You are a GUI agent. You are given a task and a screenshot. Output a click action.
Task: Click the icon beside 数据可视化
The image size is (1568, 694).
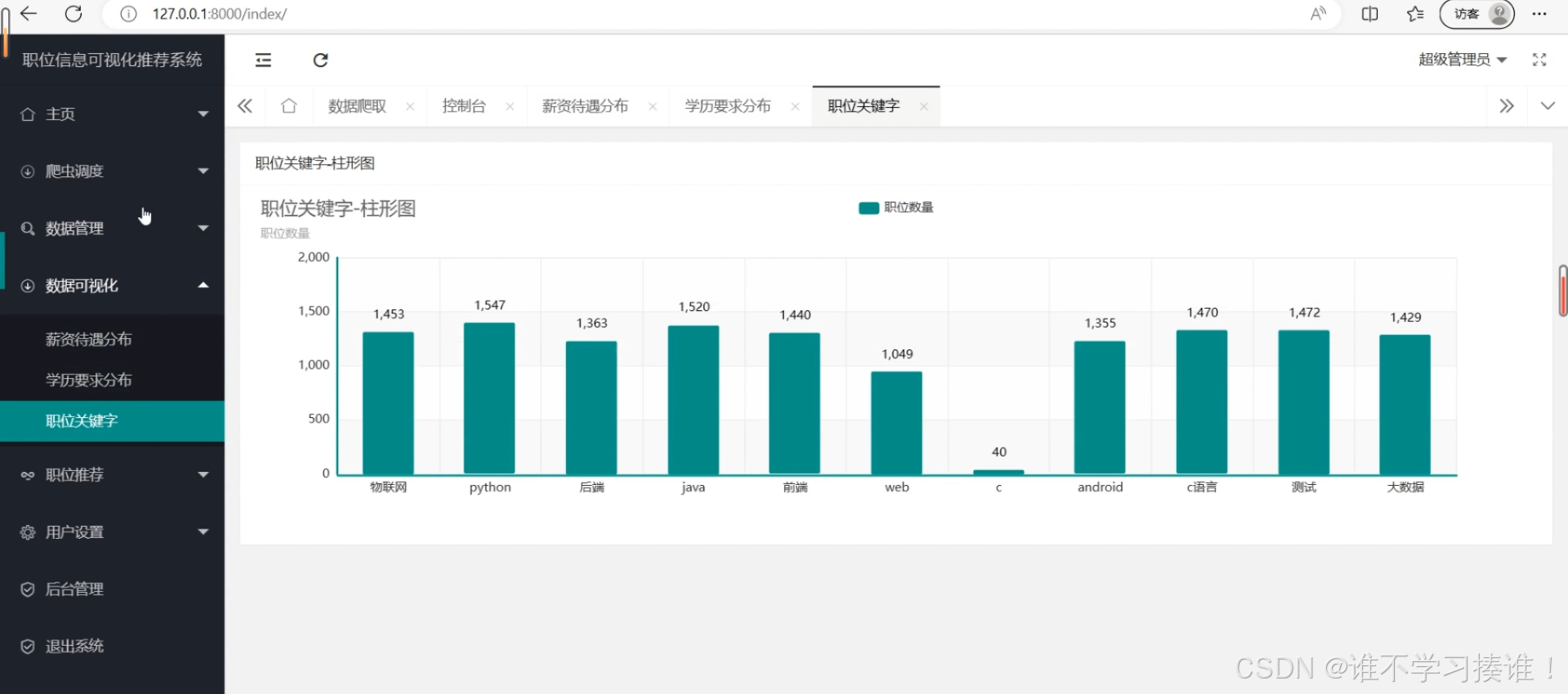coord(28,286)
